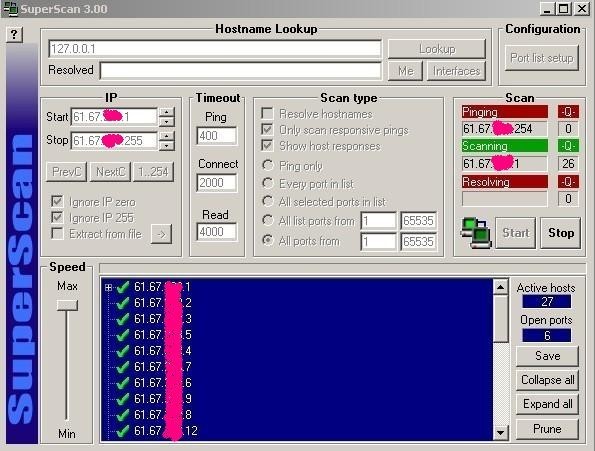The height and width of the screenshot is (451, 595).
Task: Click All list ports from end field
Action: pos(418,221)
